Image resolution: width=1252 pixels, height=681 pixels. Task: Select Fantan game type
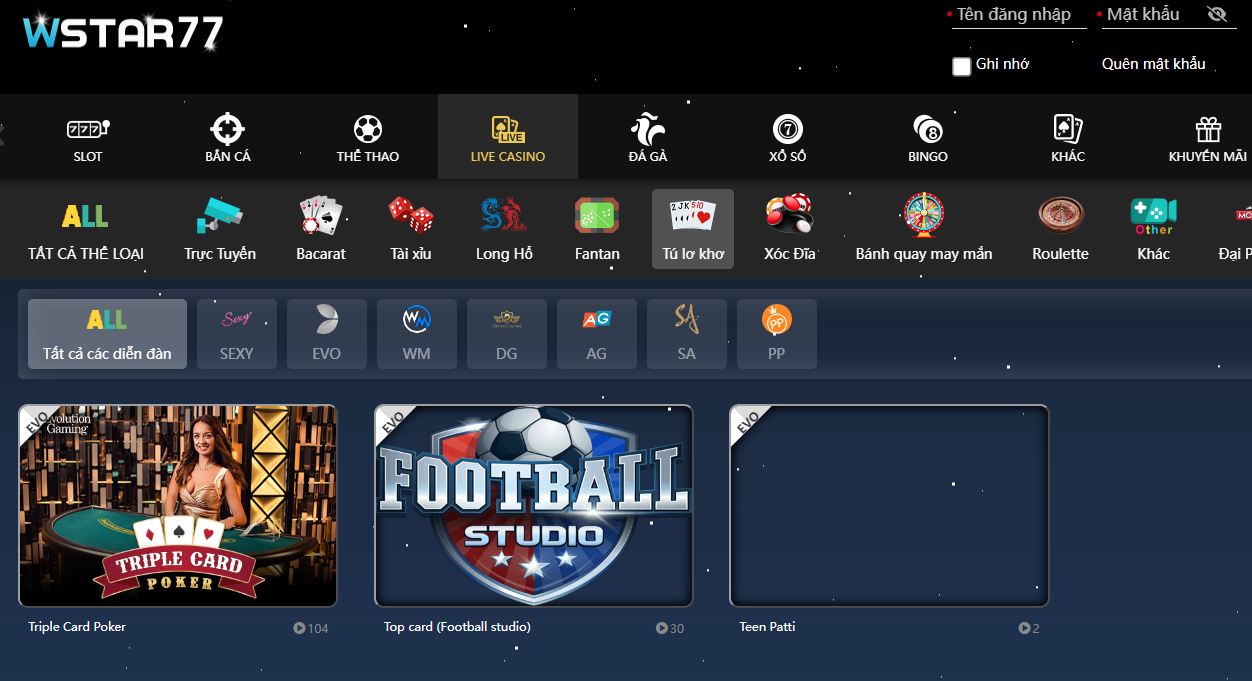click(x=597, y=229)
